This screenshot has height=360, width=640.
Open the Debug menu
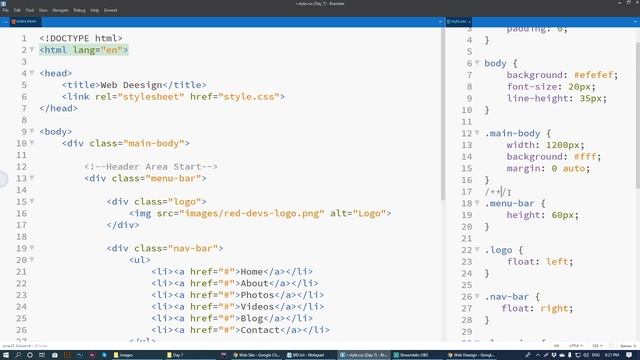pyautogui.click(x=80, y=10)
